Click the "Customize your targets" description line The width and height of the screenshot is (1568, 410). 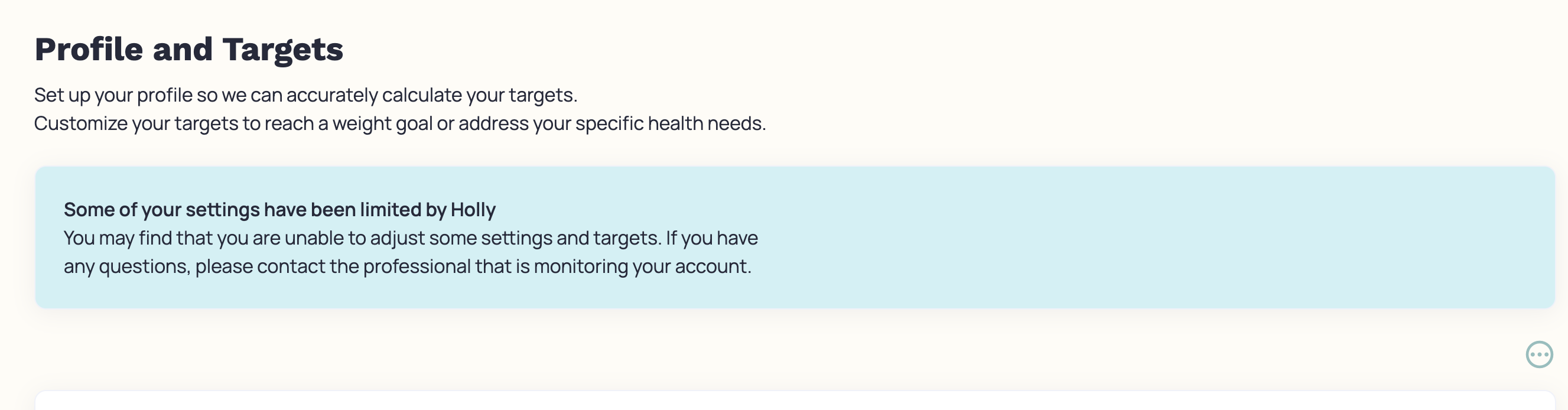coord(400,123)
